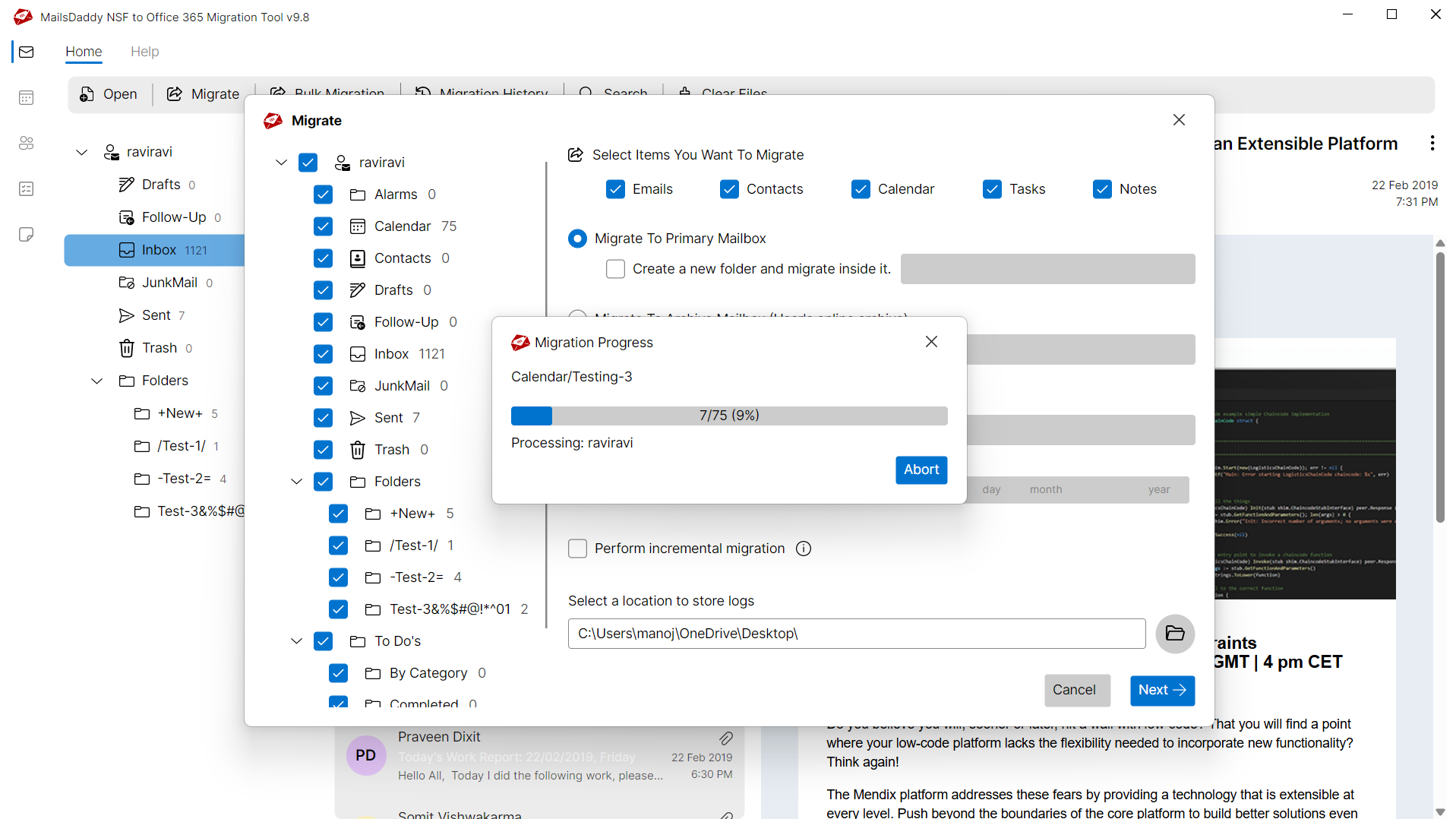Viewport: 1456px width, 819px height.
Task: Open the tasks view in left sidebar
Action: tap(27, 188)
